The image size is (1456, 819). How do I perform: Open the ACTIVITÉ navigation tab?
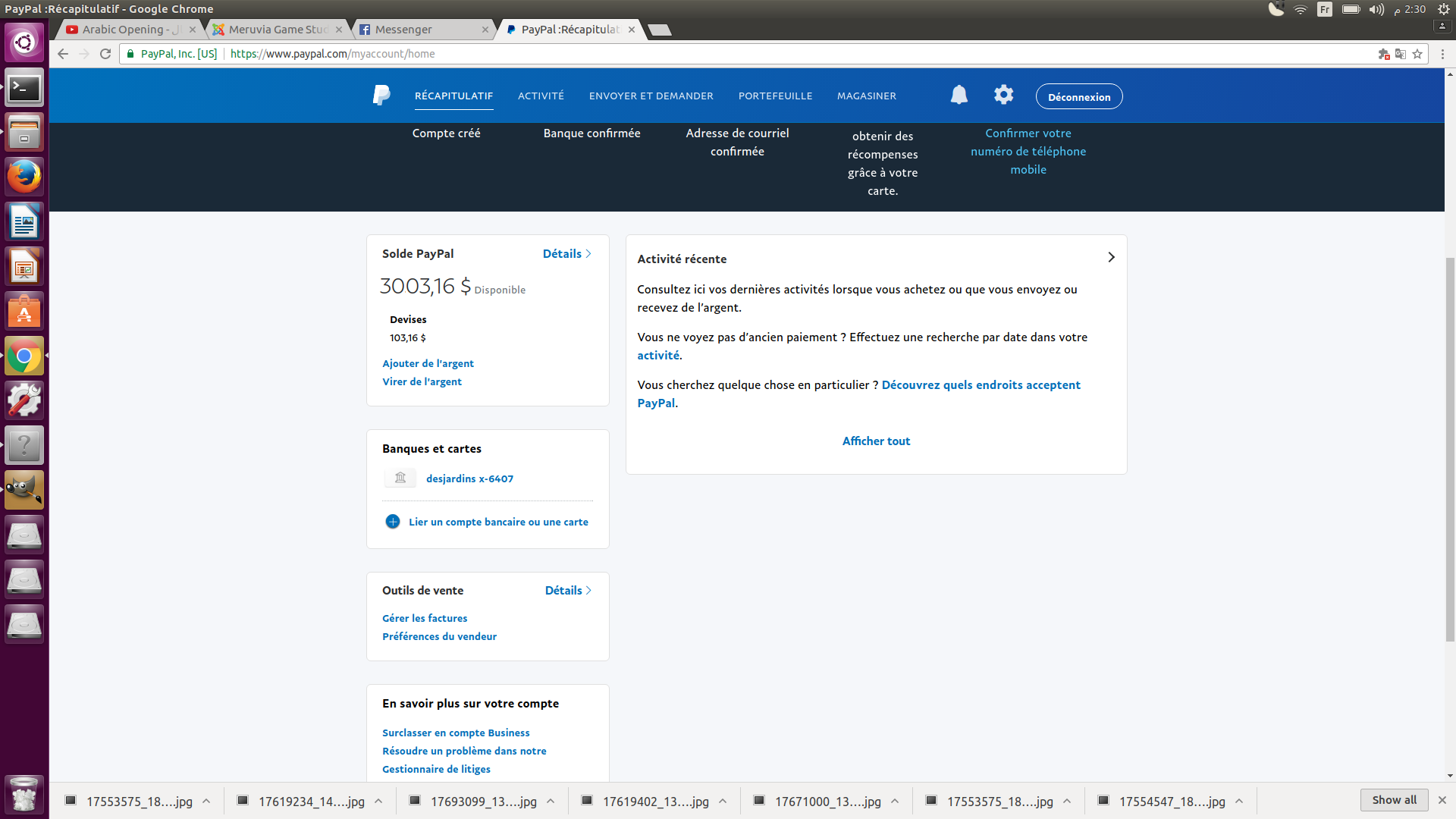pos(541,96)
